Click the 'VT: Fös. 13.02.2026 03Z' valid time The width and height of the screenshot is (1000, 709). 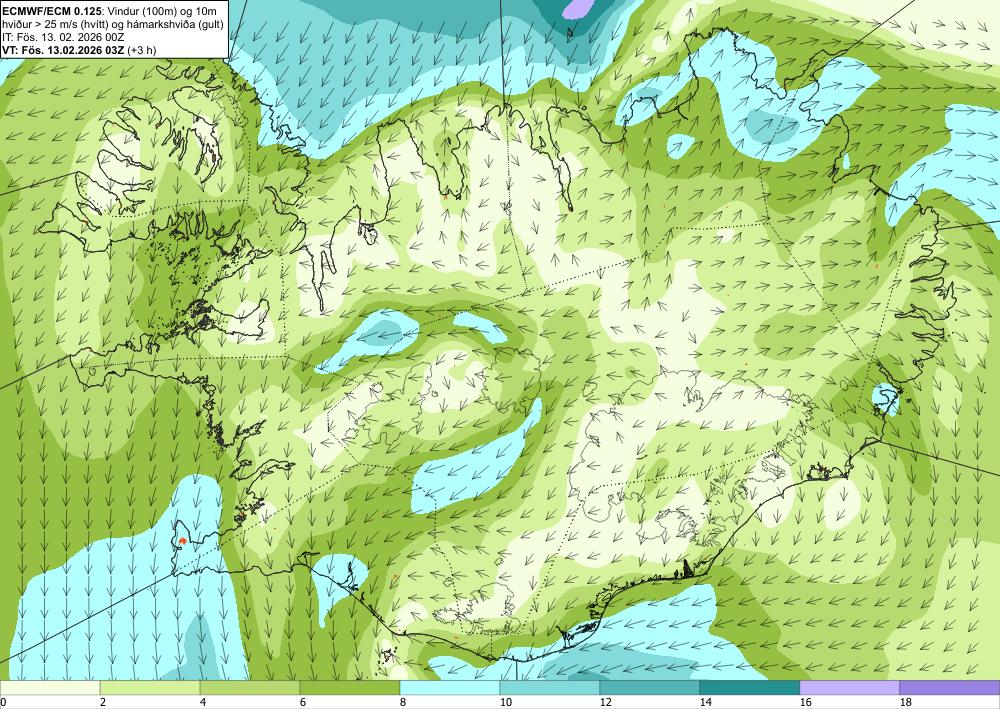coord(63,50)
